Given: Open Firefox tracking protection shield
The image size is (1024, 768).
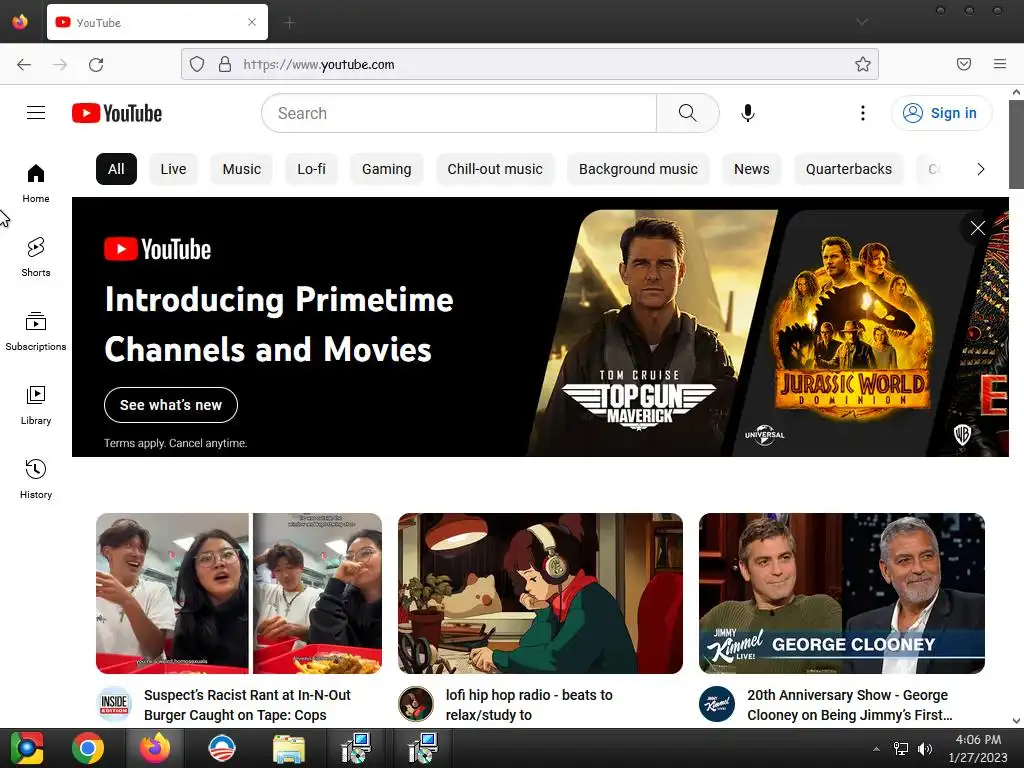Looking at the screenshot, I should (197, 64).
